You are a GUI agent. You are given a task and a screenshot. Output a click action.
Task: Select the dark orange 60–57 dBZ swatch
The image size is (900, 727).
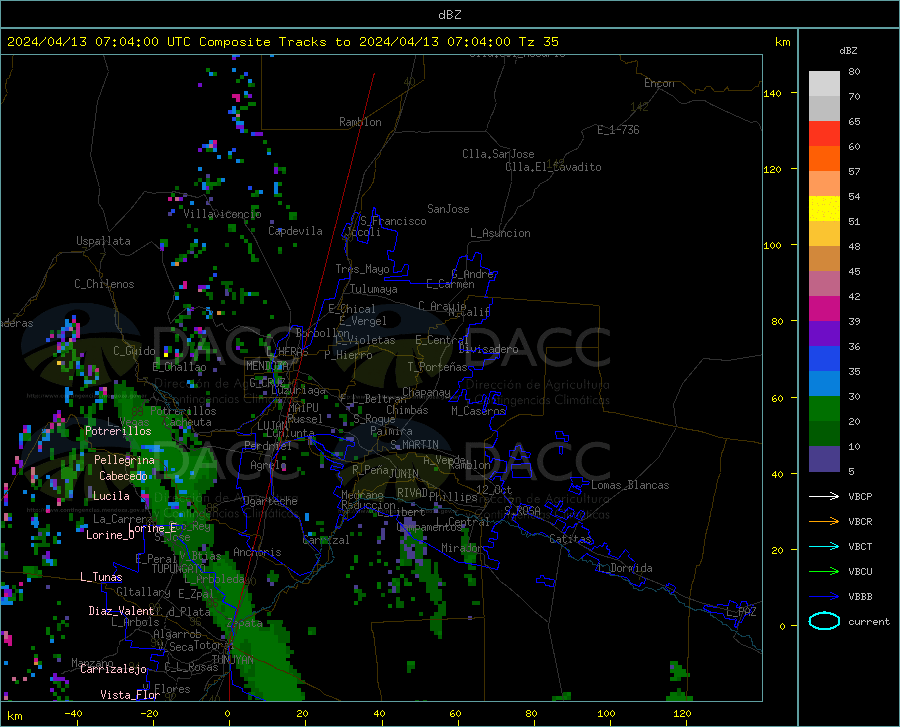tap(824, 159)
